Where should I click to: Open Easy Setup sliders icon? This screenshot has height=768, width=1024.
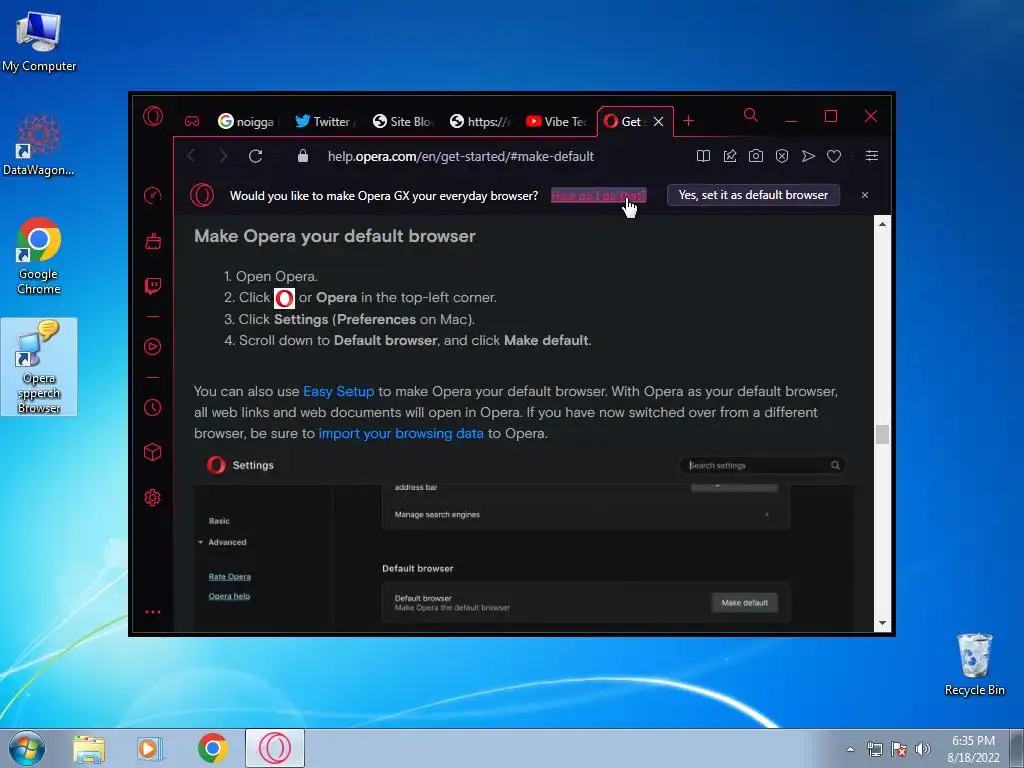(872, 155)
